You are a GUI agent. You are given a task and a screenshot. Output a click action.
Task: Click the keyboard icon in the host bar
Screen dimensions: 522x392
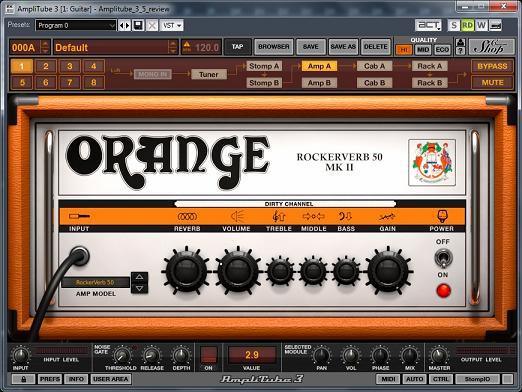[495, 25]
